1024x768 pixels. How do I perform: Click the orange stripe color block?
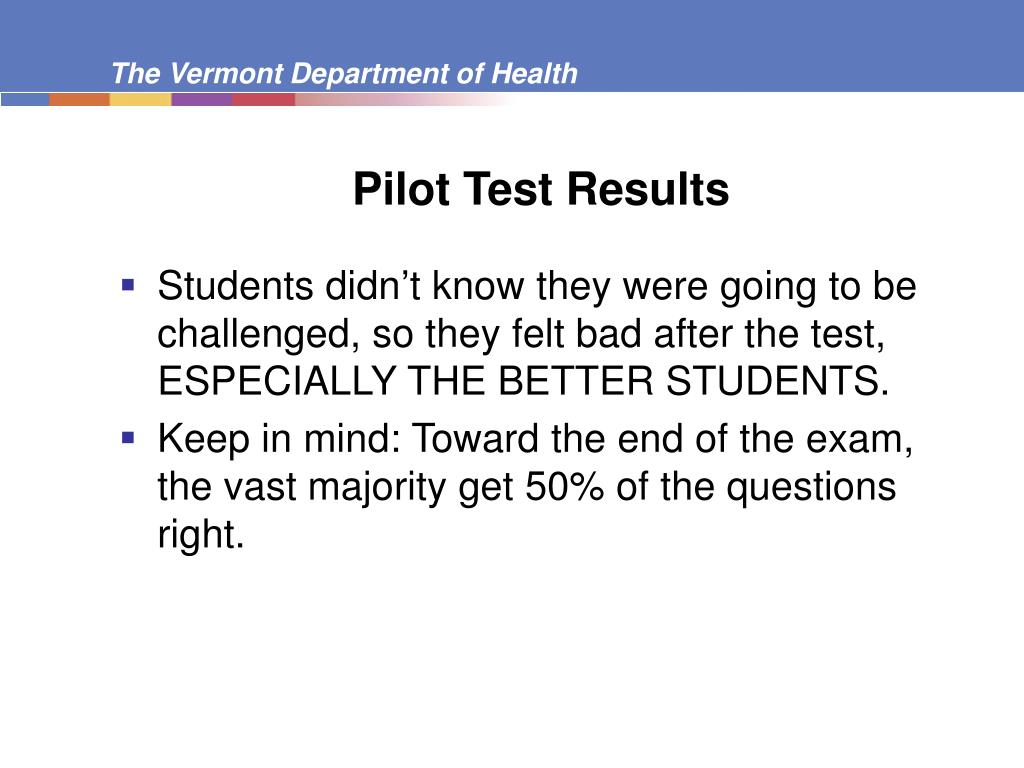click(79, 99)
